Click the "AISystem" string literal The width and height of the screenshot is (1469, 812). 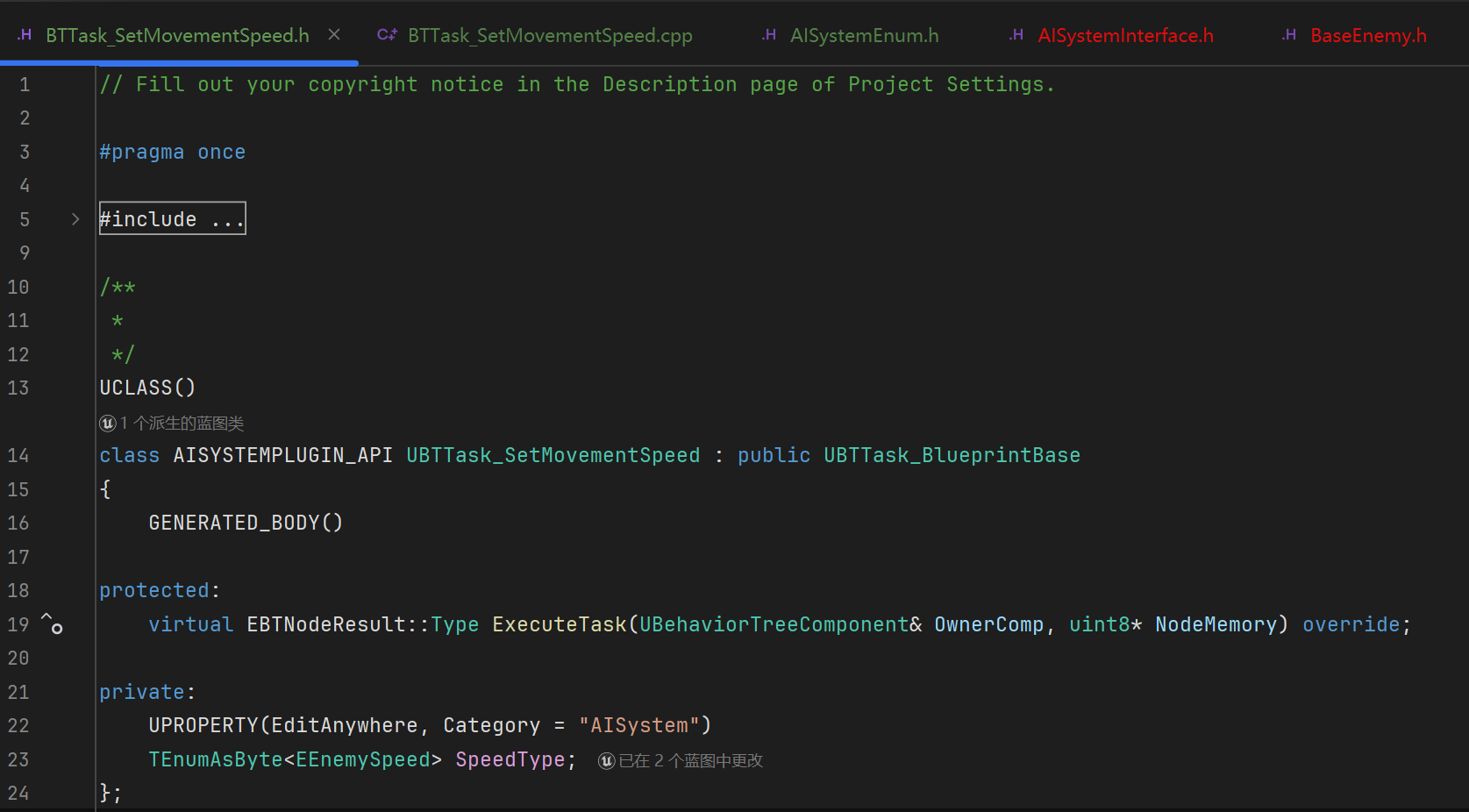click(639, 725)
